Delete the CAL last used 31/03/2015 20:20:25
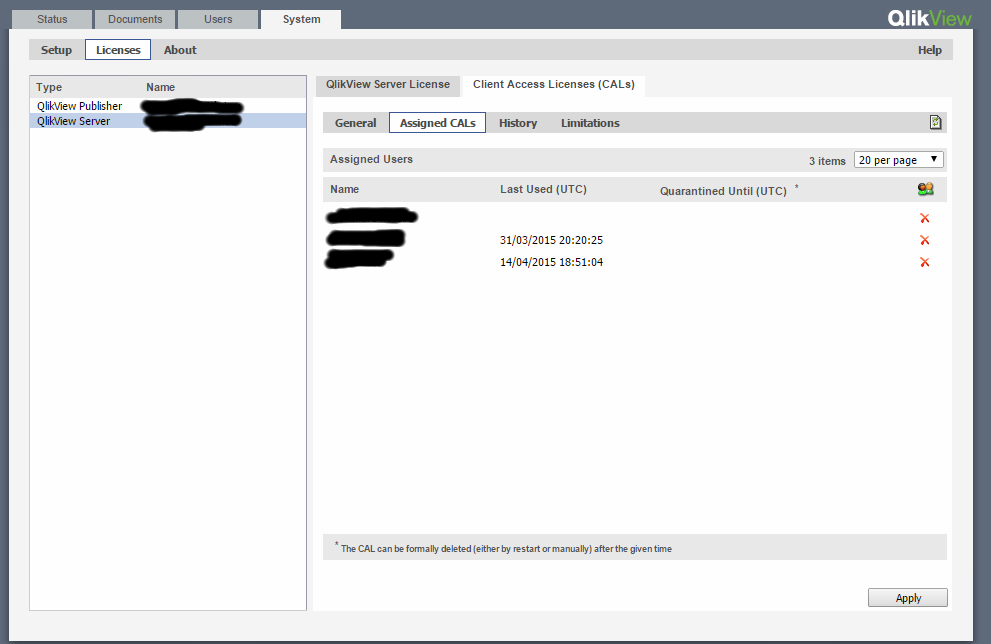This screenshot has width=991, height=644. (x=925, y=240)
